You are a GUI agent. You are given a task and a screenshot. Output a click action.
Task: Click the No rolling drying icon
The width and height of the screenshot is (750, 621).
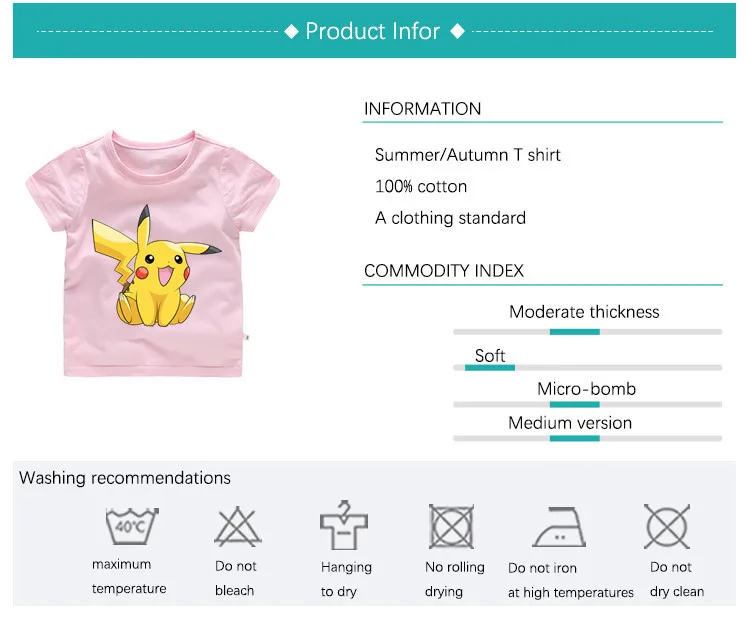click(x=451, y=526)
